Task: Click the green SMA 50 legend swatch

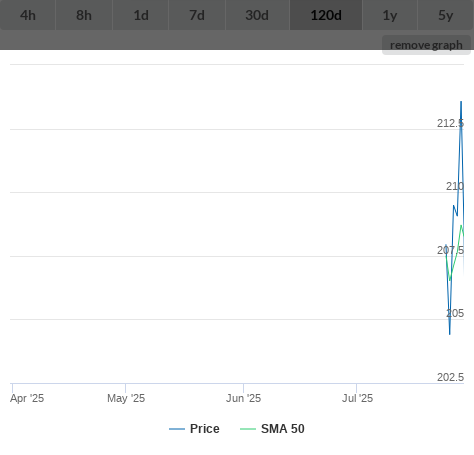Action: click(x=248, y=429)
